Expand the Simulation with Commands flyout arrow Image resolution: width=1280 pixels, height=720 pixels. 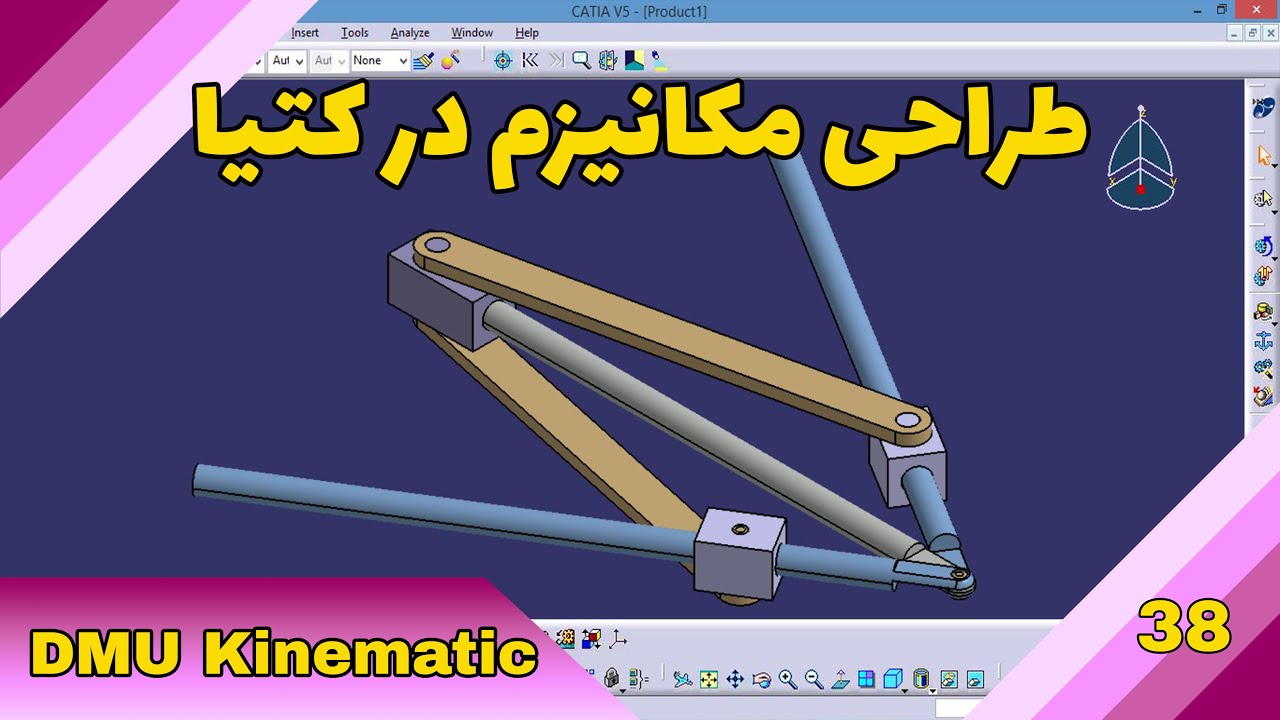click(1274, 212)
